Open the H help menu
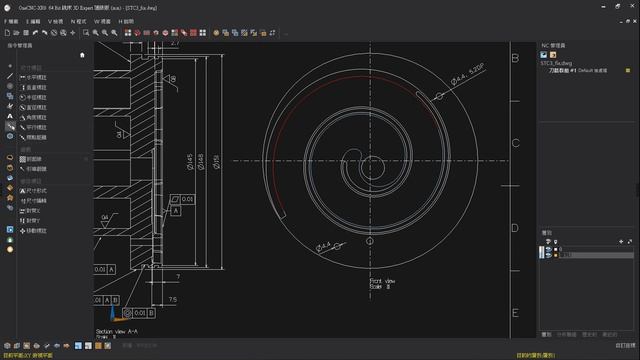The width and height of the screenshot is (640, 360). coord(126,21)
